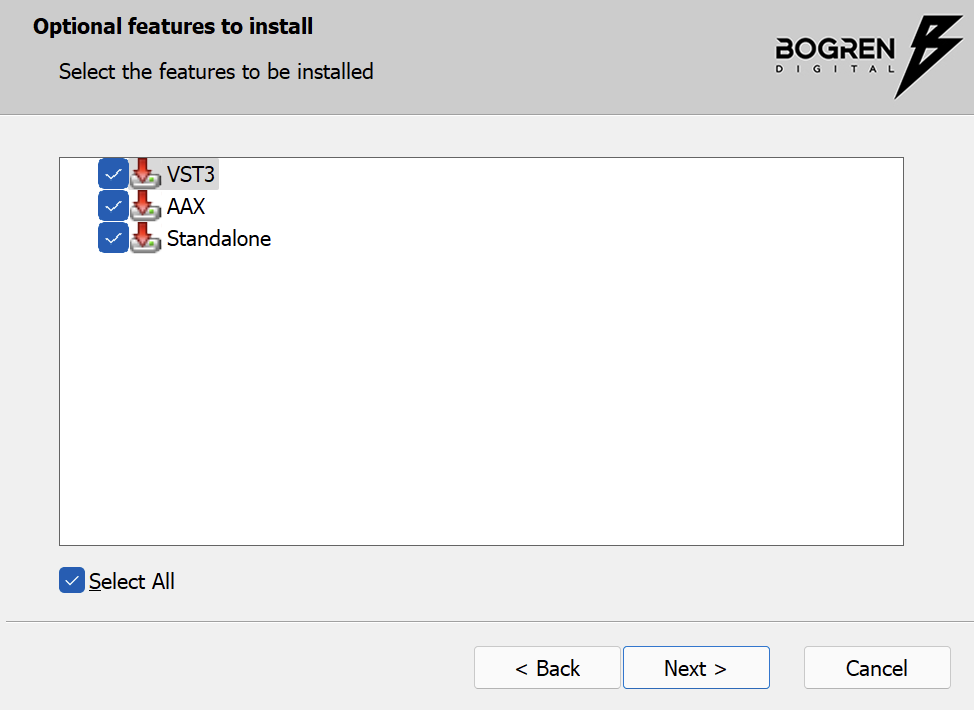
Task: Click empty area of the features list
Action: [x=481, y=398]
